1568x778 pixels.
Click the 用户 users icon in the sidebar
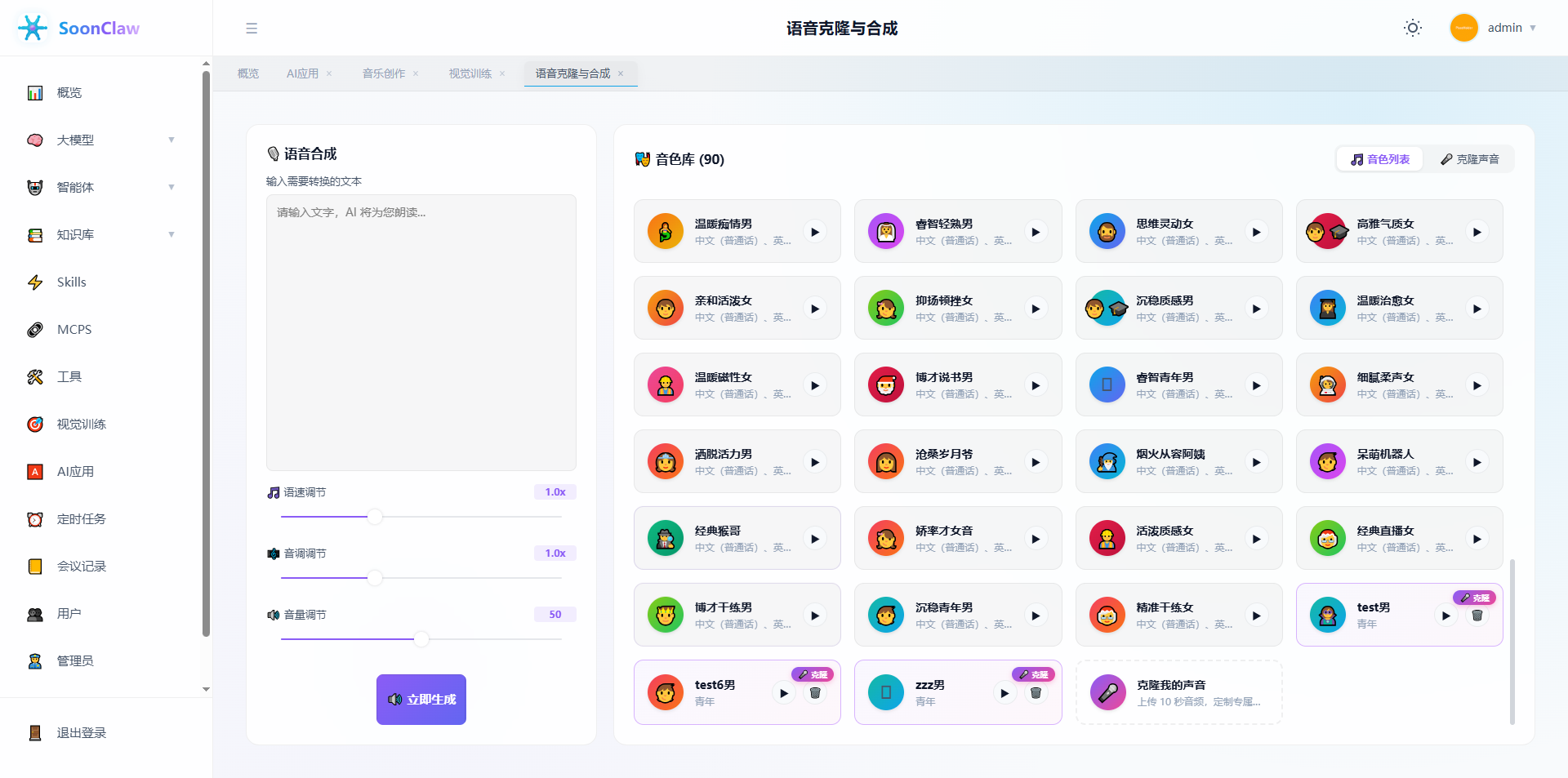35,614
